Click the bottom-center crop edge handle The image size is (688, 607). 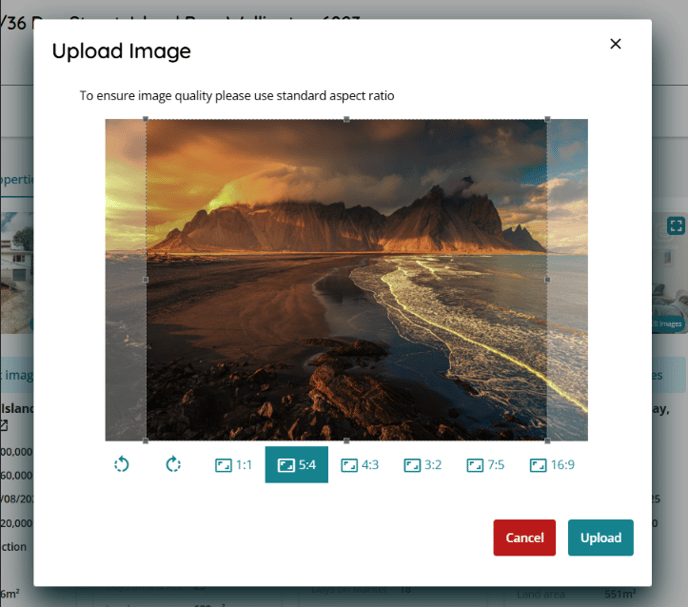[347, 440]
